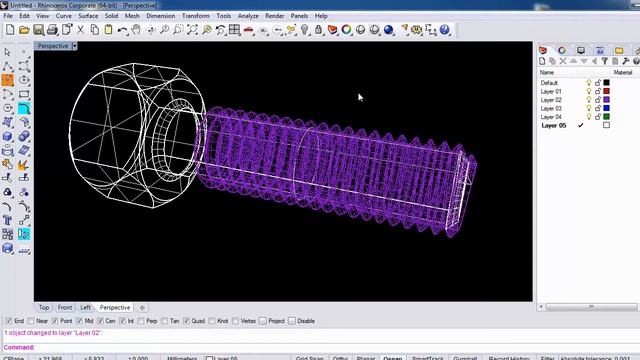640x360 pixels.
Task: Open the Display monitor panel tab
Action: [581, 50]
